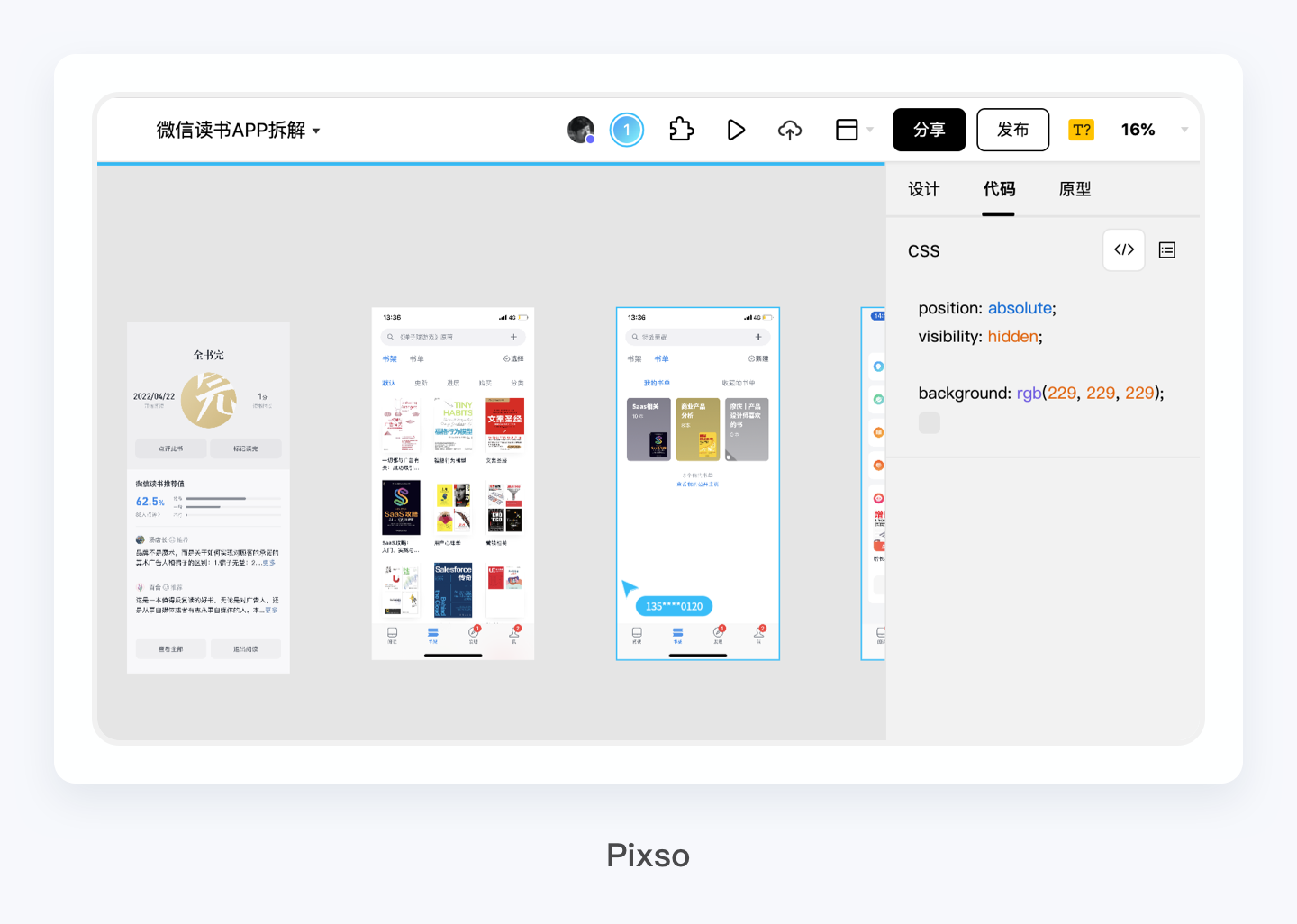Viewport: 1297px width, 924px height.
Task: Select the bookshelf grid phone frame
Action: coord(453,484)
